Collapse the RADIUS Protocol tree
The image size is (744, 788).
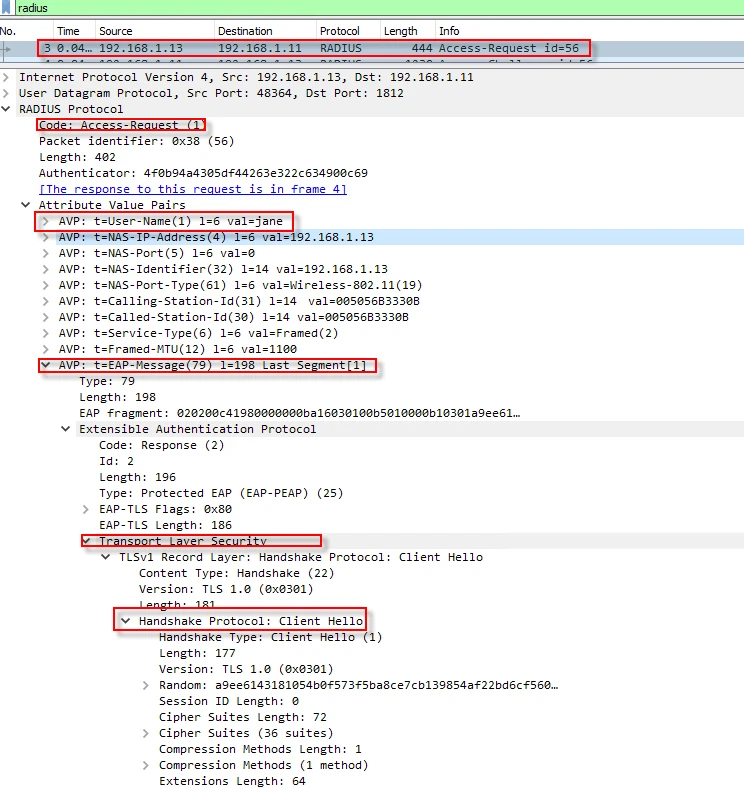coord(8,109)
